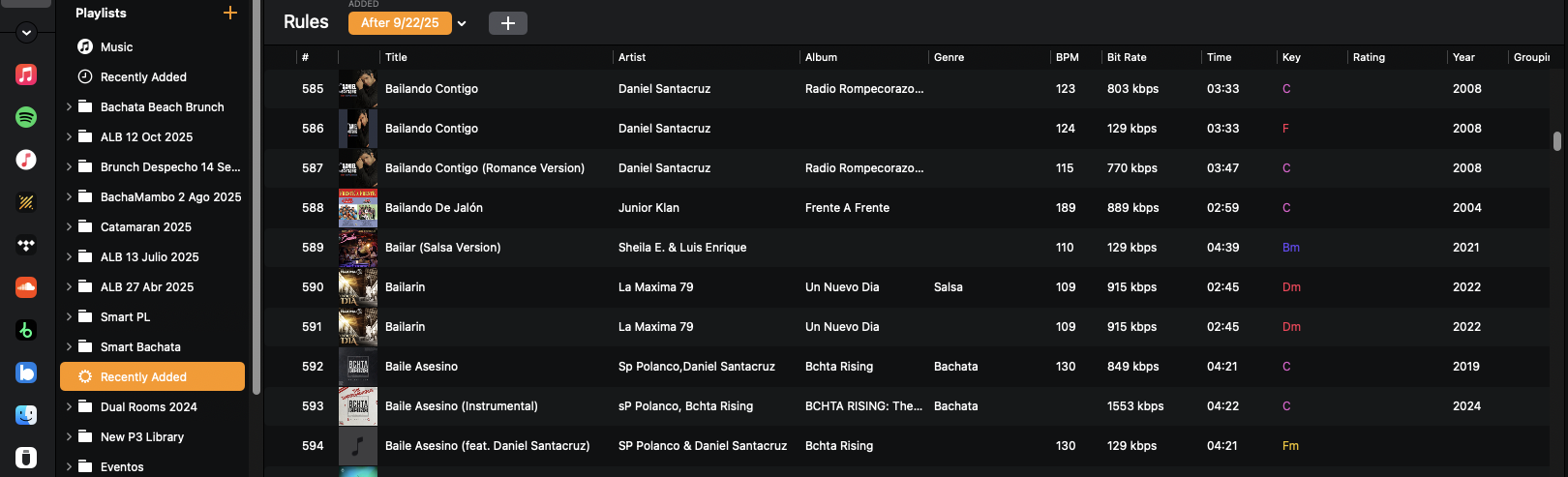The width and height of the screenshot is (1568, 477).
Task: Click the Finder source icon
Action: coord(26,415)
